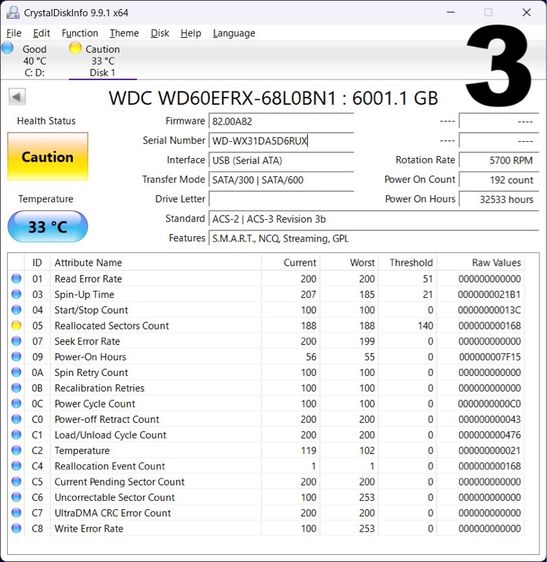Click blue status dot for Recalibration Retries

pyautogui.click(x=16, y=388)
